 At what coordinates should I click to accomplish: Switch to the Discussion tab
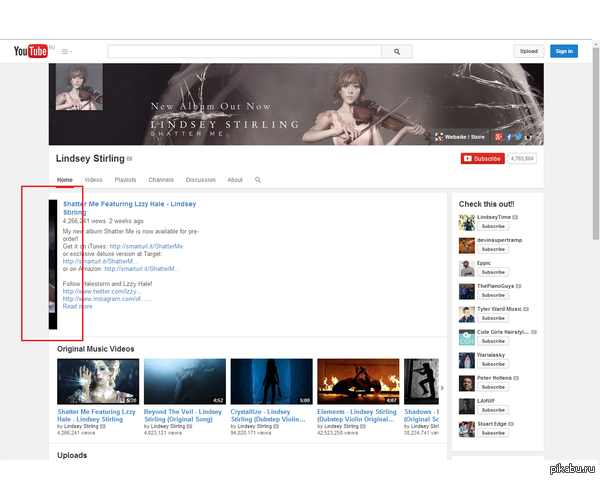(201, 180)
